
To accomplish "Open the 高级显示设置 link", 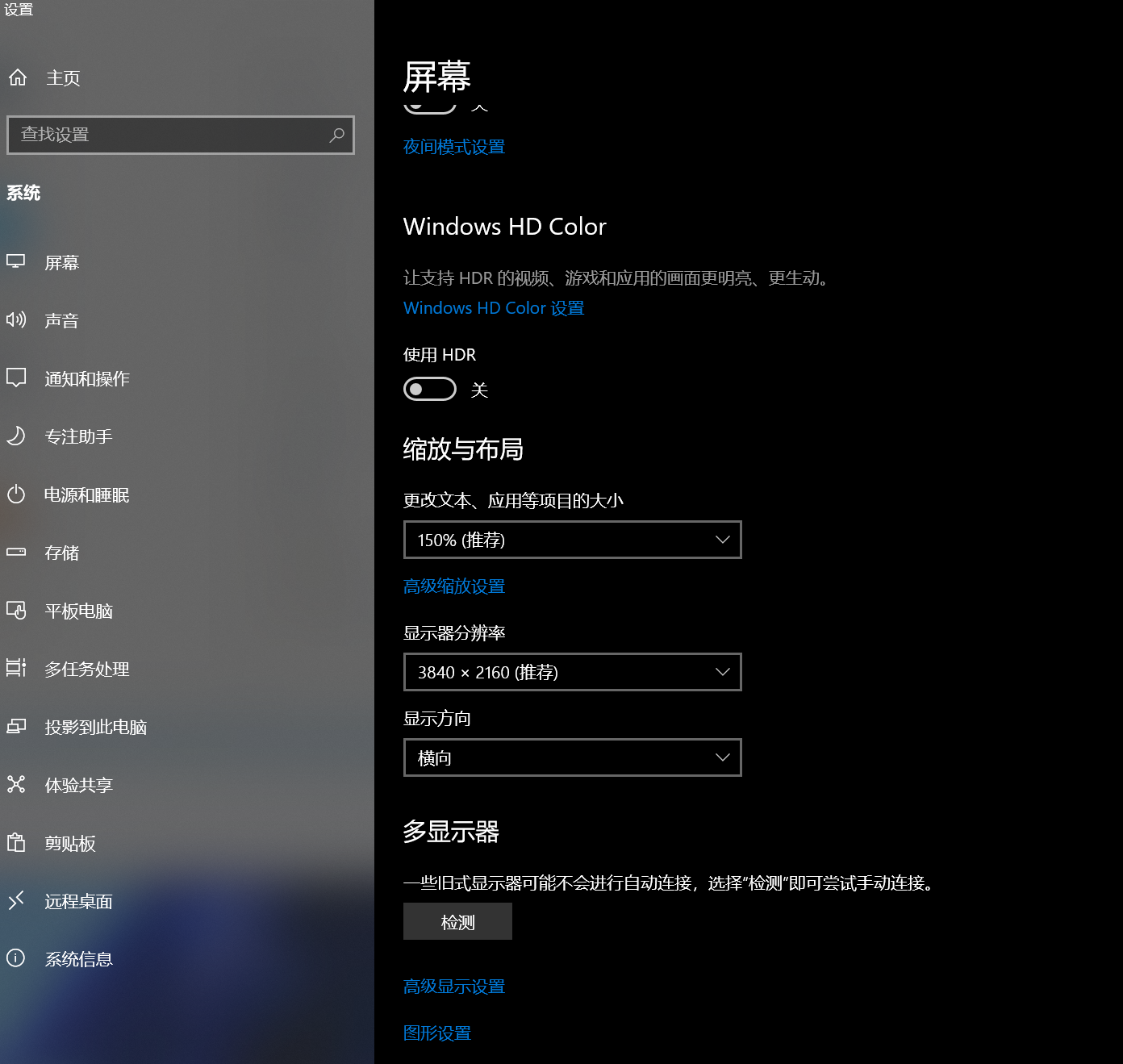I will click(x=454, y=987).
